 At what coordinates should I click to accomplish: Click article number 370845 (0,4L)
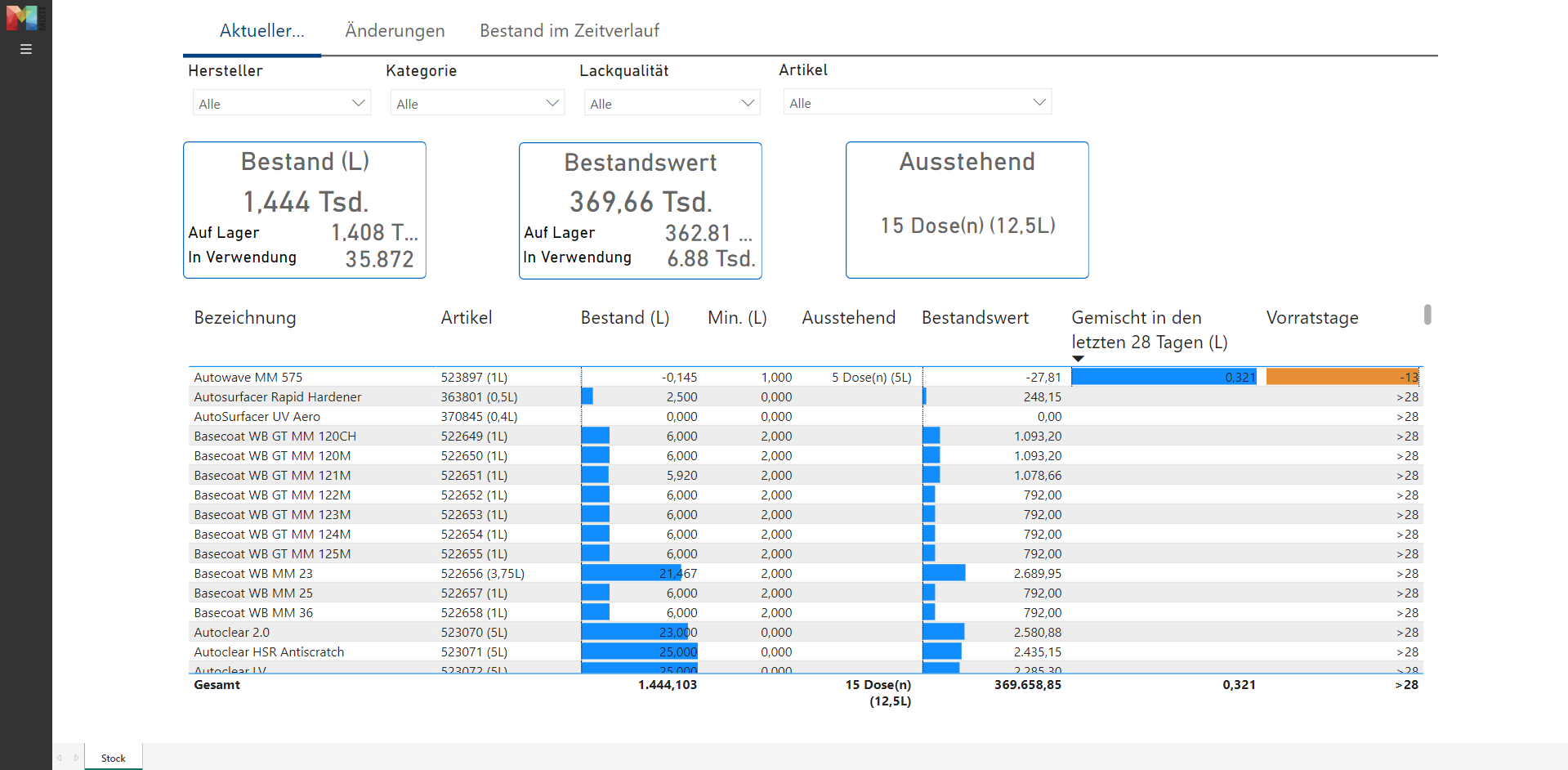click(479, 416)
